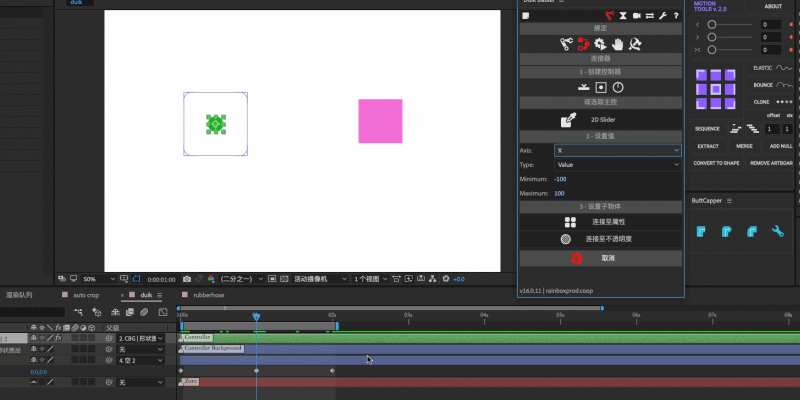Viewport: 800px width, 400px height.
Task: Click ascending stairs sequence icon in Motion Tools
Action: pos(735,129)
